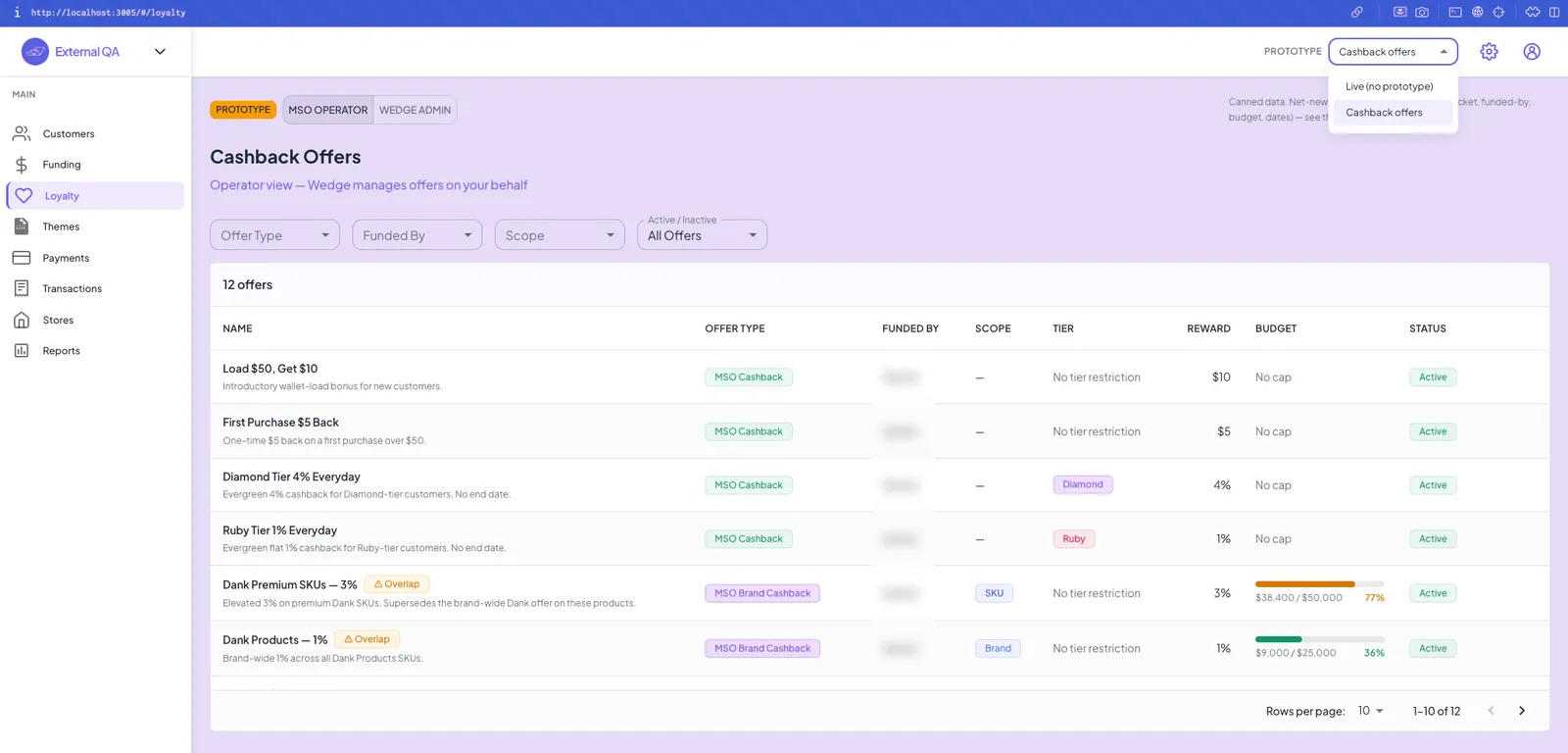Click the '1–10 of 12' pagination text
Viewport: 1568px width, 753px height.
(x=1437, y=711)
